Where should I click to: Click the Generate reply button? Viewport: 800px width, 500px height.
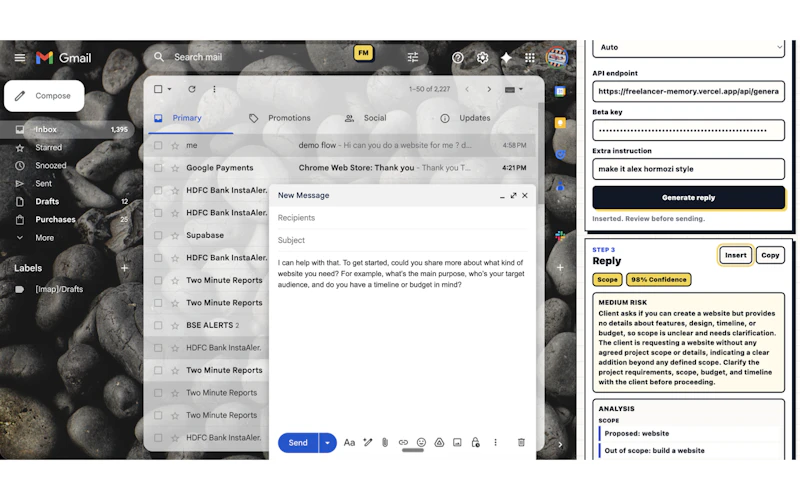[688, 197]
